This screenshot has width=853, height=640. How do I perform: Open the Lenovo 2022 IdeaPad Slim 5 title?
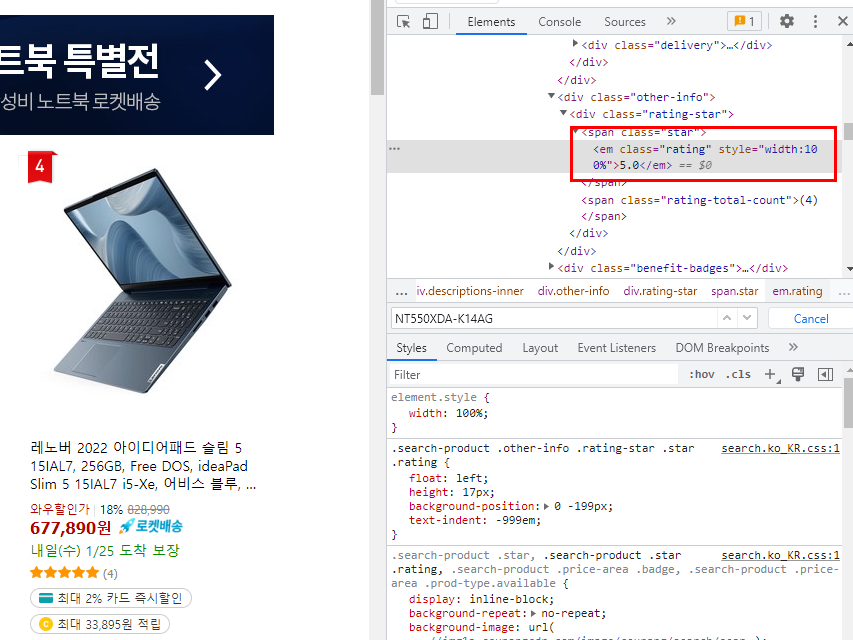[x=143, y=465]
